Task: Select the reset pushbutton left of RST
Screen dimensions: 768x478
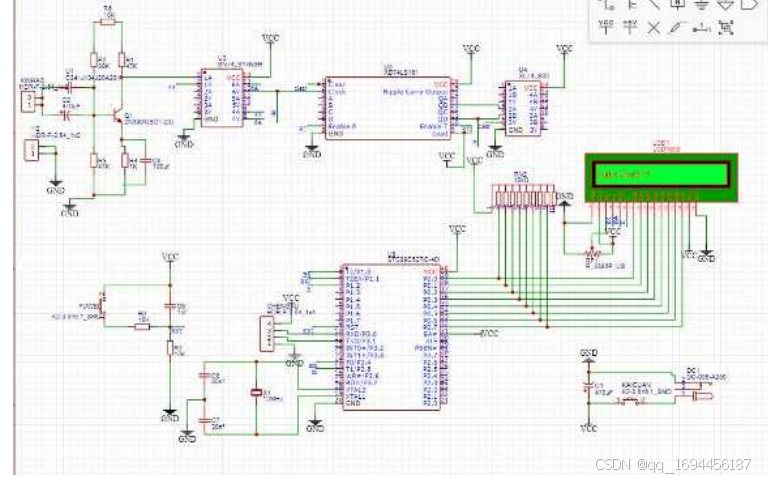Action: click(x=102, y=306)
